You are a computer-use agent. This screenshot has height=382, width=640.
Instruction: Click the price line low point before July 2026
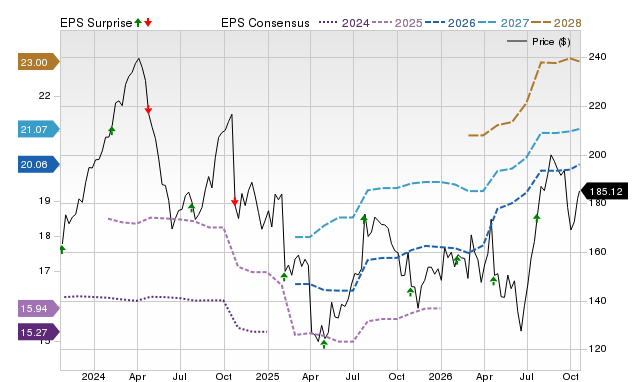click(x=521, y=330)
